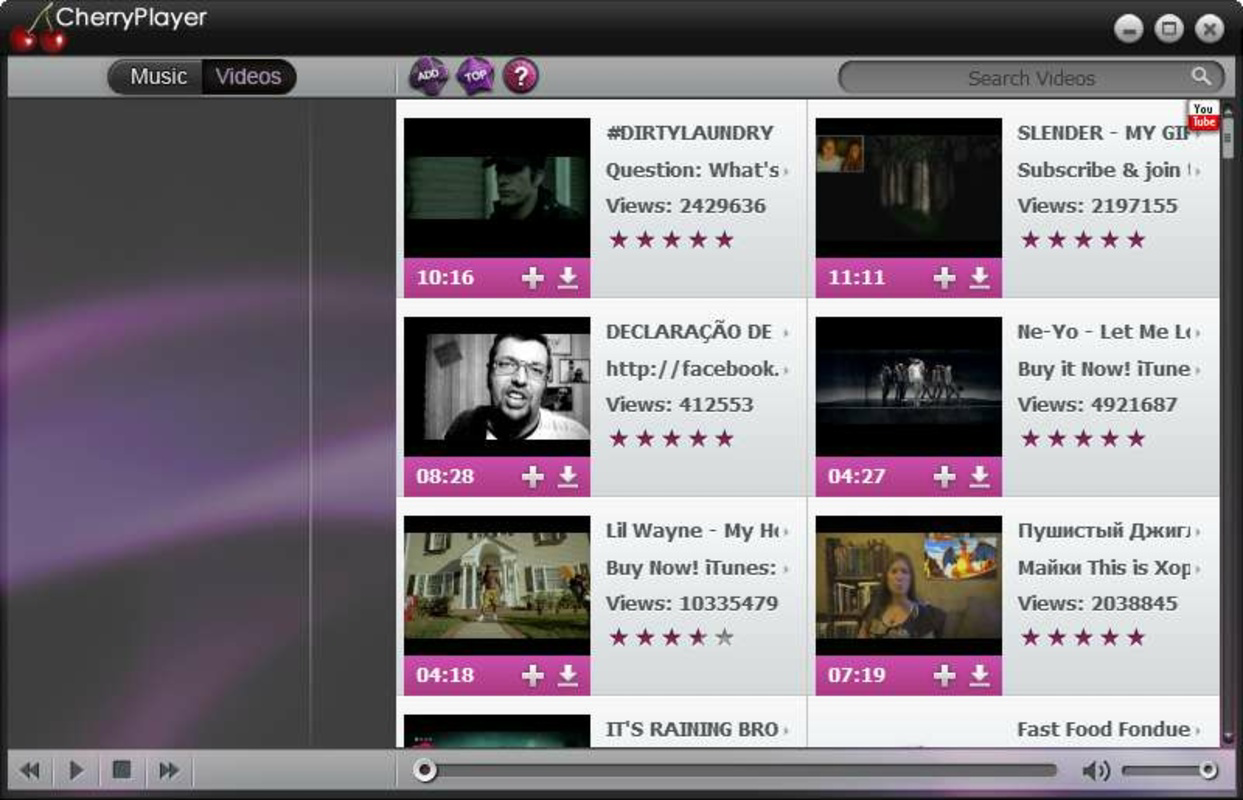Open the Пушистый Джигл video thumbnail
This screenshot has height=800, width=1243.
click(x=908, y=586)
